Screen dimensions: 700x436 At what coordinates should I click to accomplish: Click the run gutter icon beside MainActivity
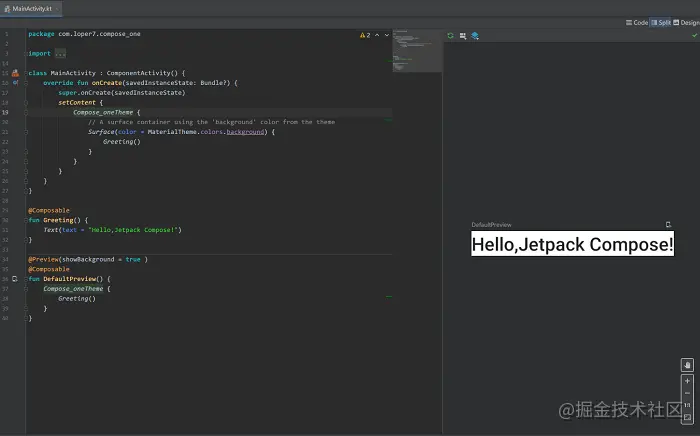[15, 73]
